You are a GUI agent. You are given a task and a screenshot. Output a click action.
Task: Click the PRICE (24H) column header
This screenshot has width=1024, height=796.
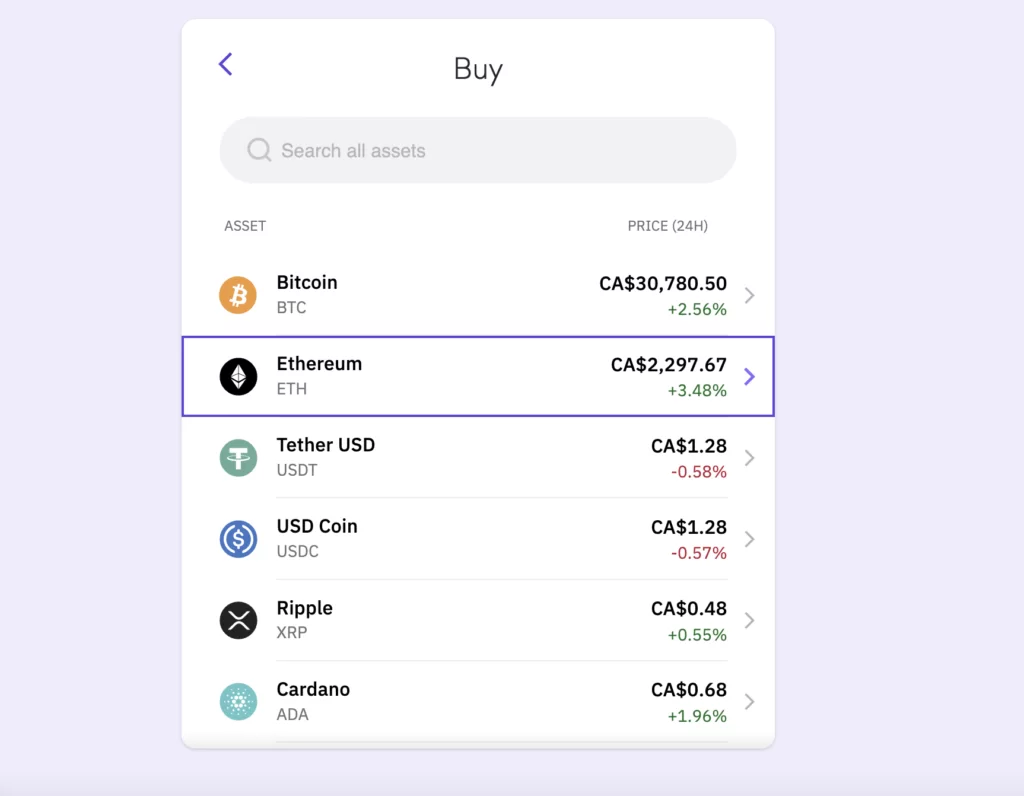[x=667, y=226]
